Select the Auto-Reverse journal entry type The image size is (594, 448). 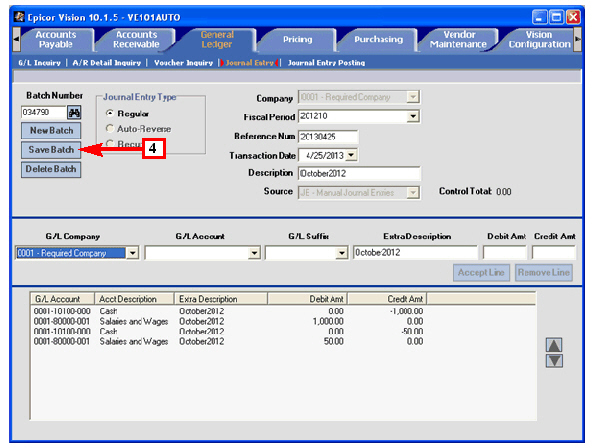pyautogui.click(x=110, y=128)
